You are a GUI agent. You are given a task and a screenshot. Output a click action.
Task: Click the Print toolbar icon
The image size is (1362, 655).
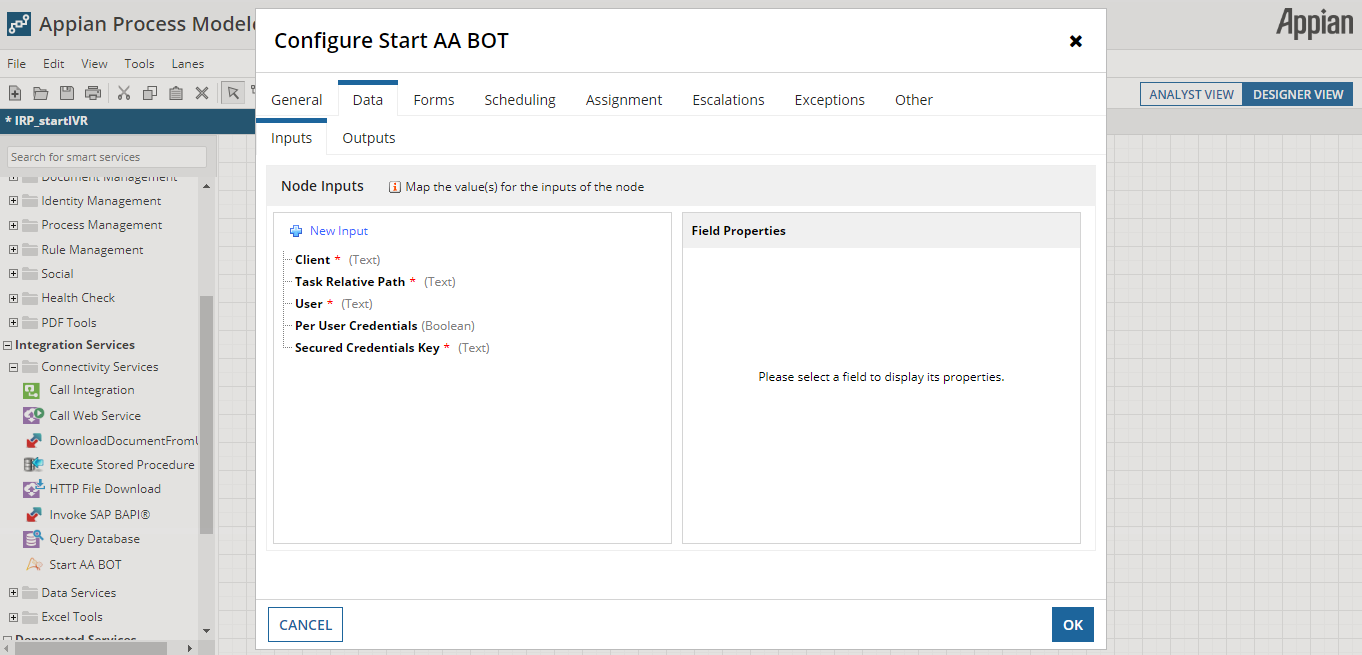tap(93, 93)
